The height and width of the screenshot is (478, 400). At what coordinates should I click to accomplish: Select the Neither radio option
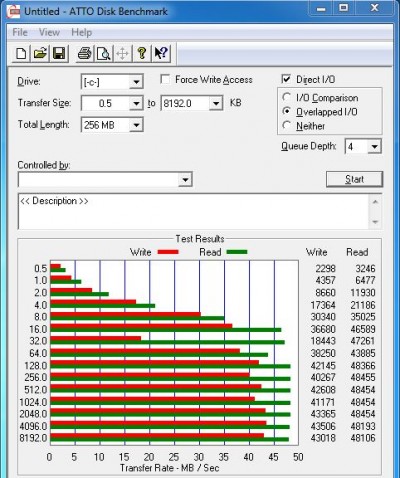286,125
